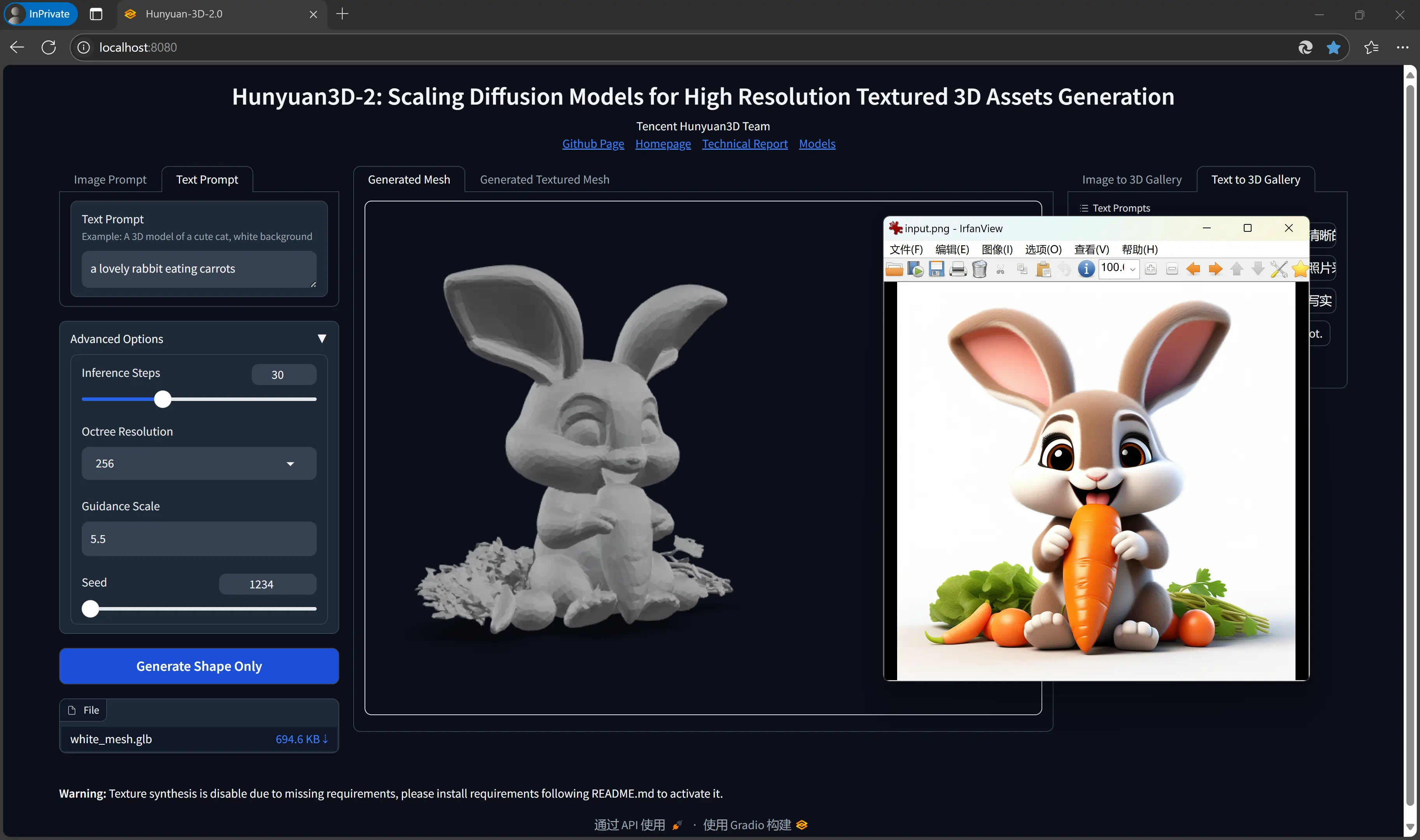Switch to the Image Prompt tab

110,179
